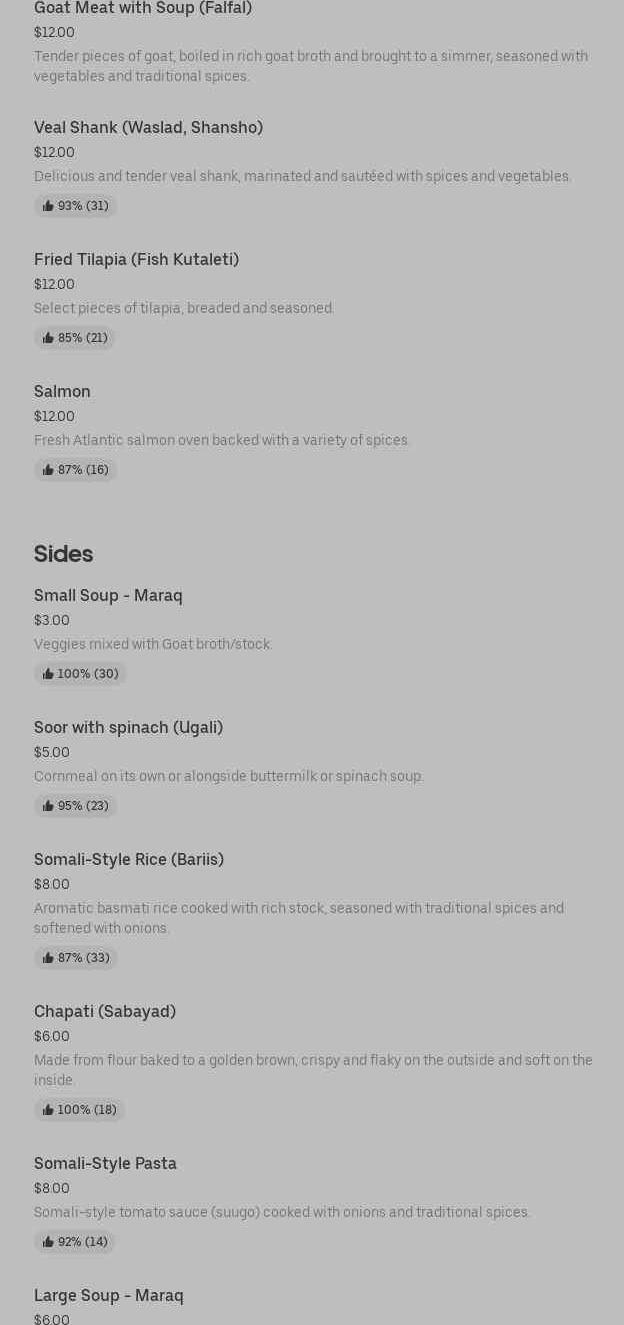
Task: Open Veal Shank (Waslad, Shansho) item
Action: coord(148,128)
